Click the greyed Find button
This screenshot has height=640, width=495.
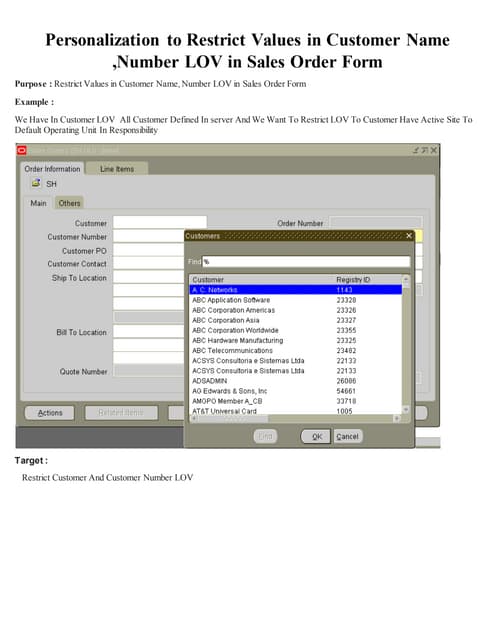pyautogui.click(x=265, y=436)
